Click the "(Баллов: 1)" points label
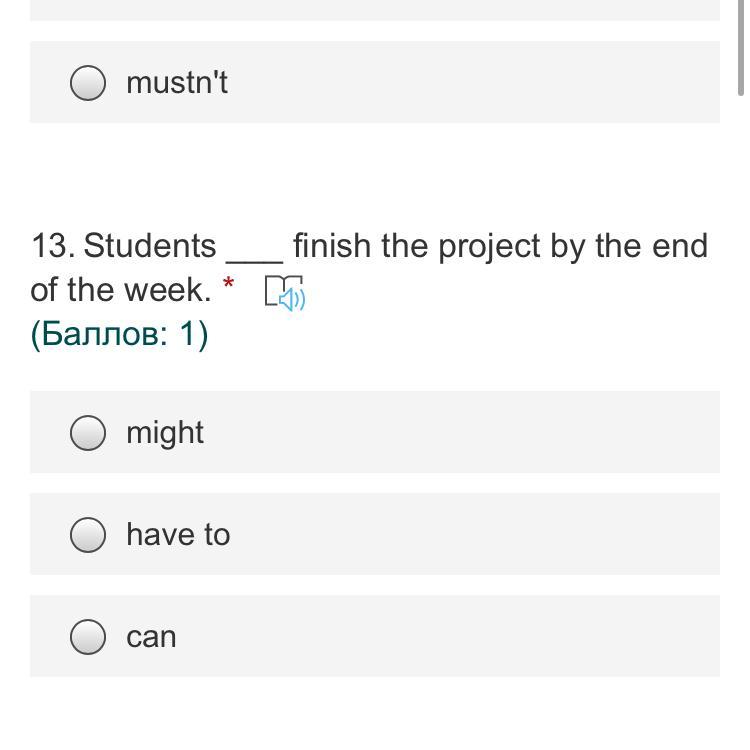The width and height of the screenshot is (750, 750). click(119, 334)
